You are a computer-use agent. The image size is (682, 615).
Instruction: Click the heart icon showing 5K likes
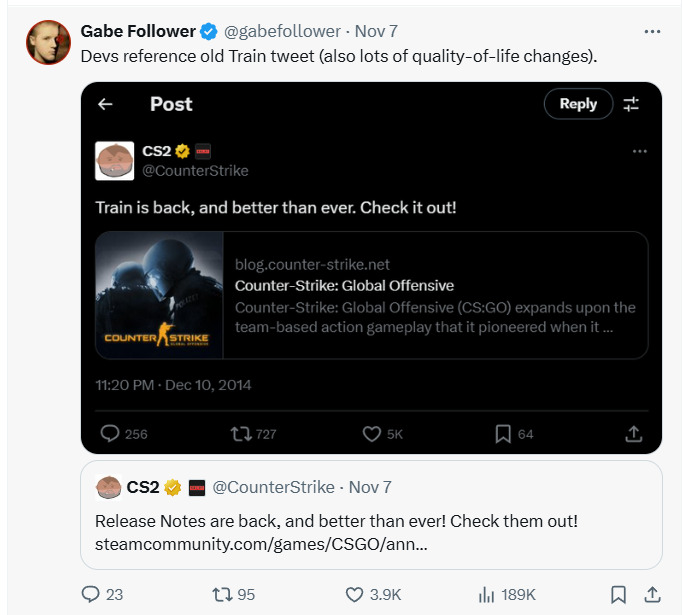click(x=371, y=433)
